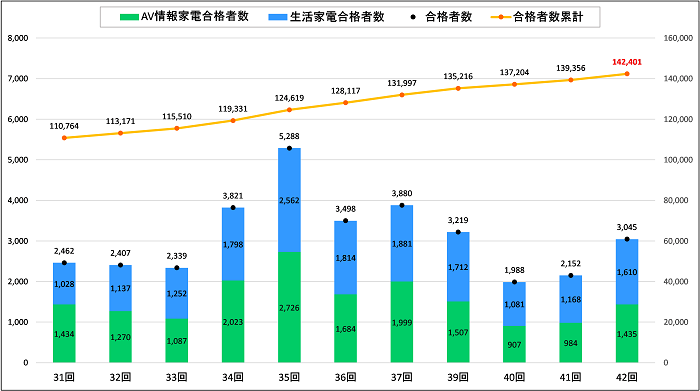This screenshot has width=700, height=391.
Task: Click the 31回 x-axis label
Action: tap(64, 377)
